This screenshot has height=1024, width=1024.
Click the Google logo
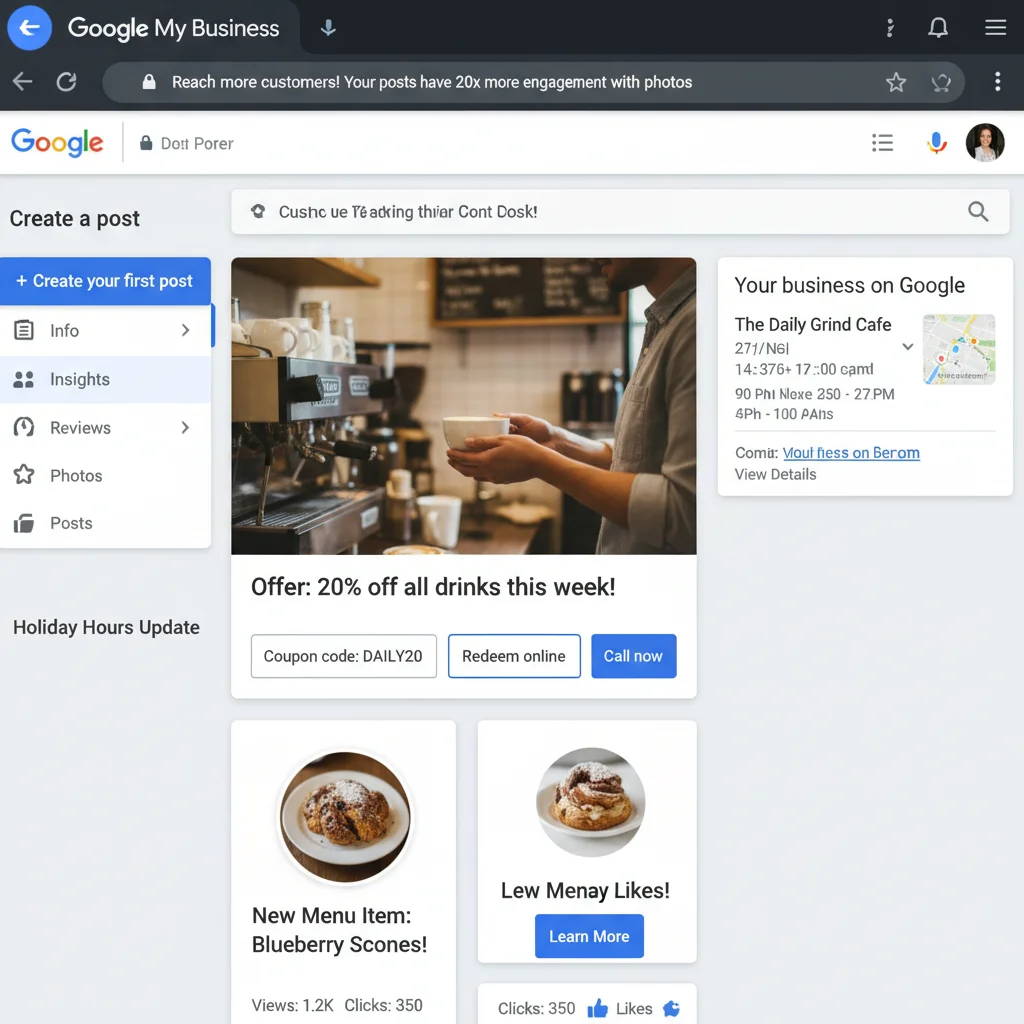coord(57,142)
